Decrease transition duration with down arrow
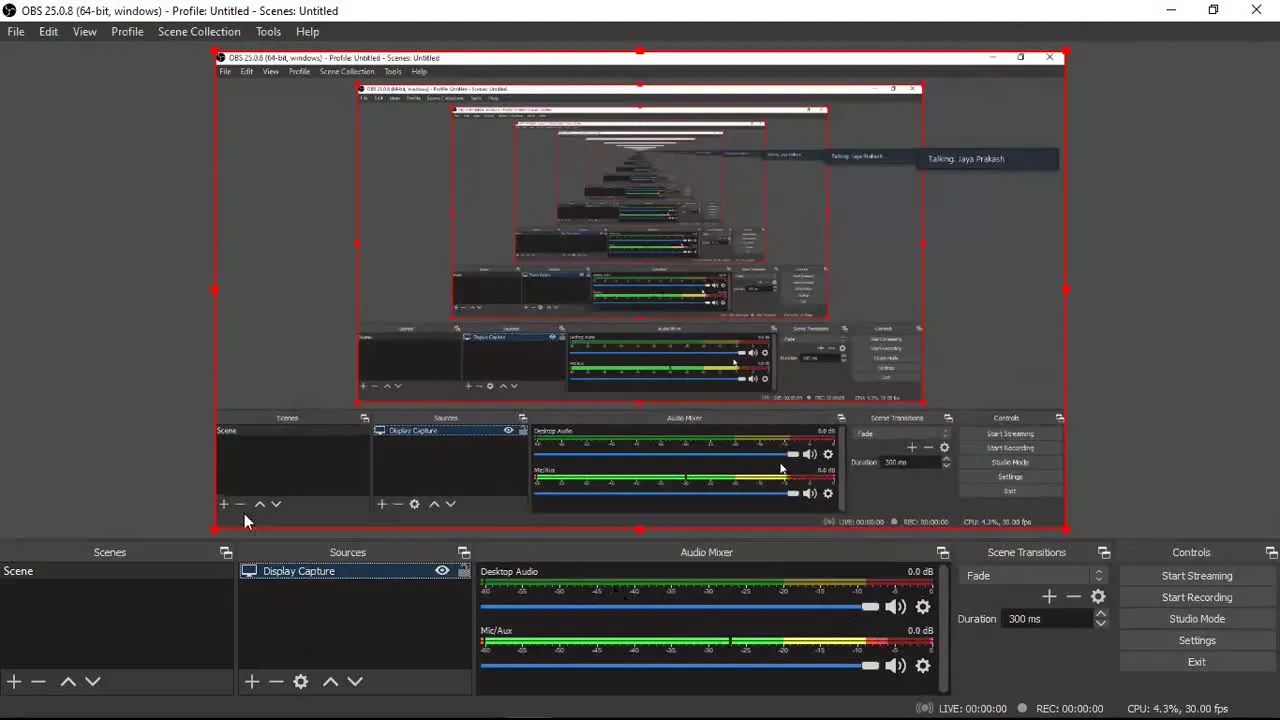 [x=1101, y=623]
